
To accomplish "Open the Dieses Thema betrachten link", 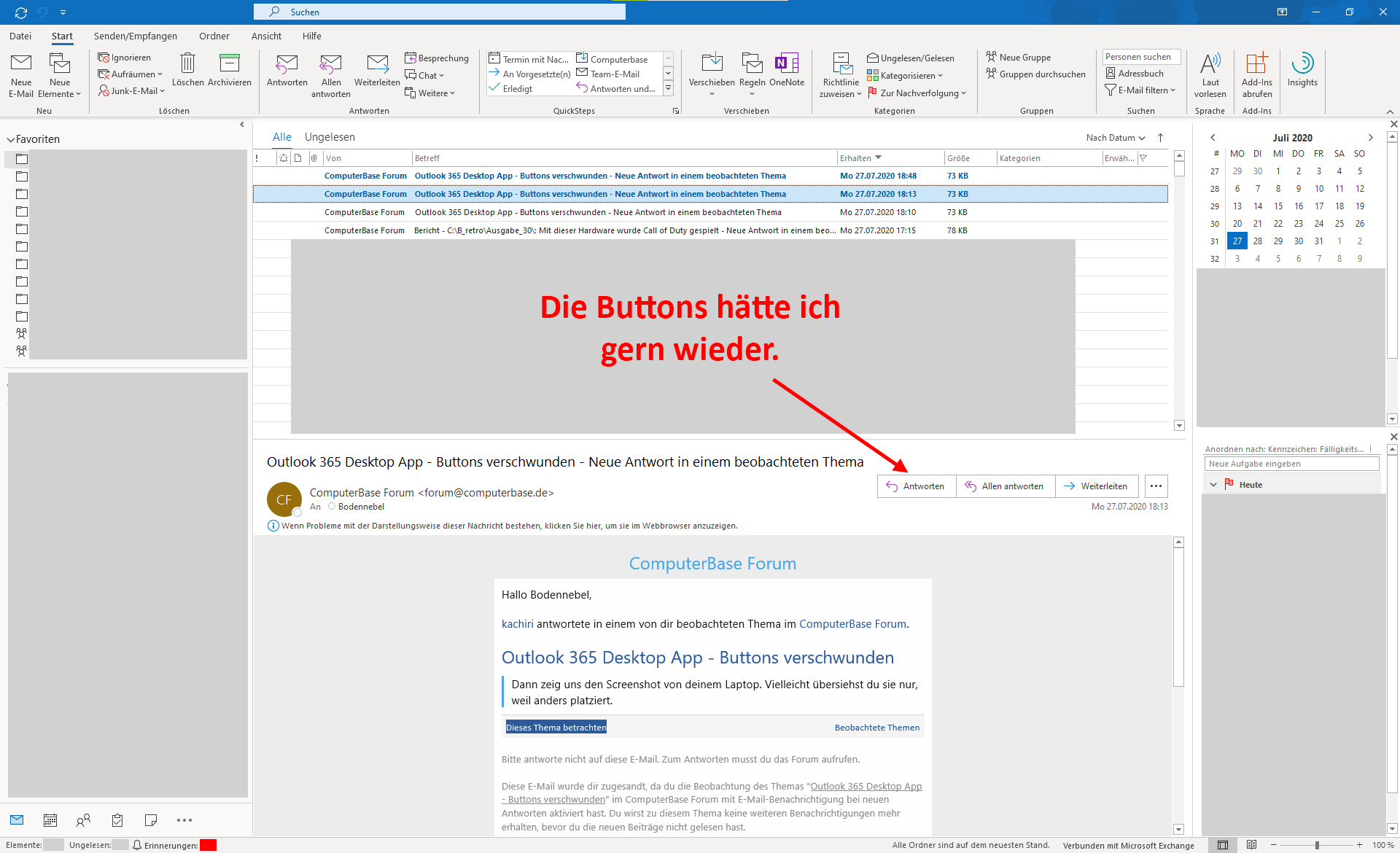I will click(x=556, y=728).
